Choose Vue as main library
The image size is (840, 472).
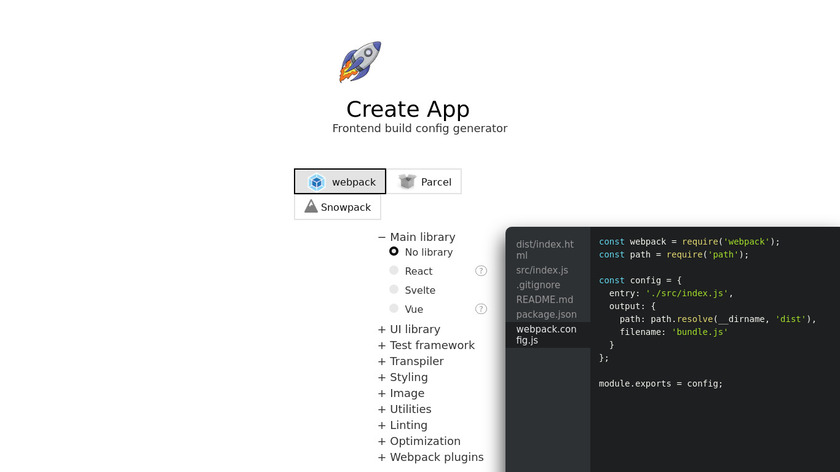pos(394,309)
